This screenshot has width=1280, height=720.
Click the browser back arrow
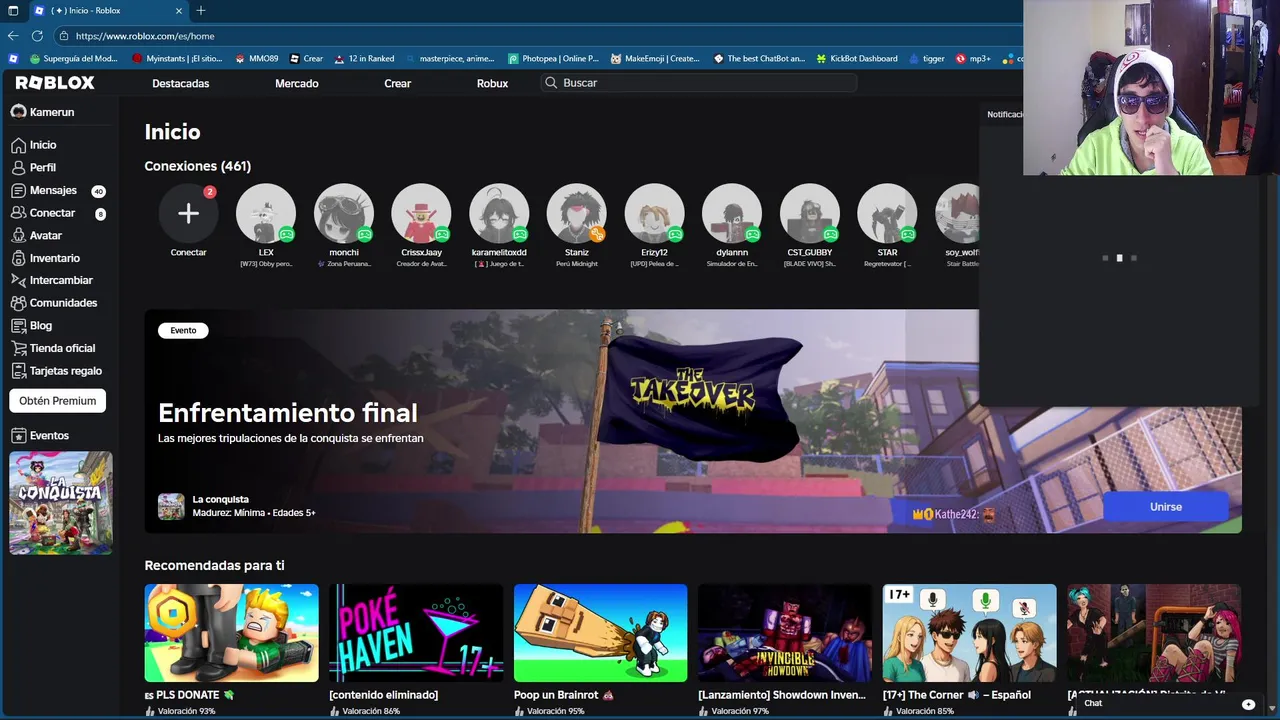[13, 36]
